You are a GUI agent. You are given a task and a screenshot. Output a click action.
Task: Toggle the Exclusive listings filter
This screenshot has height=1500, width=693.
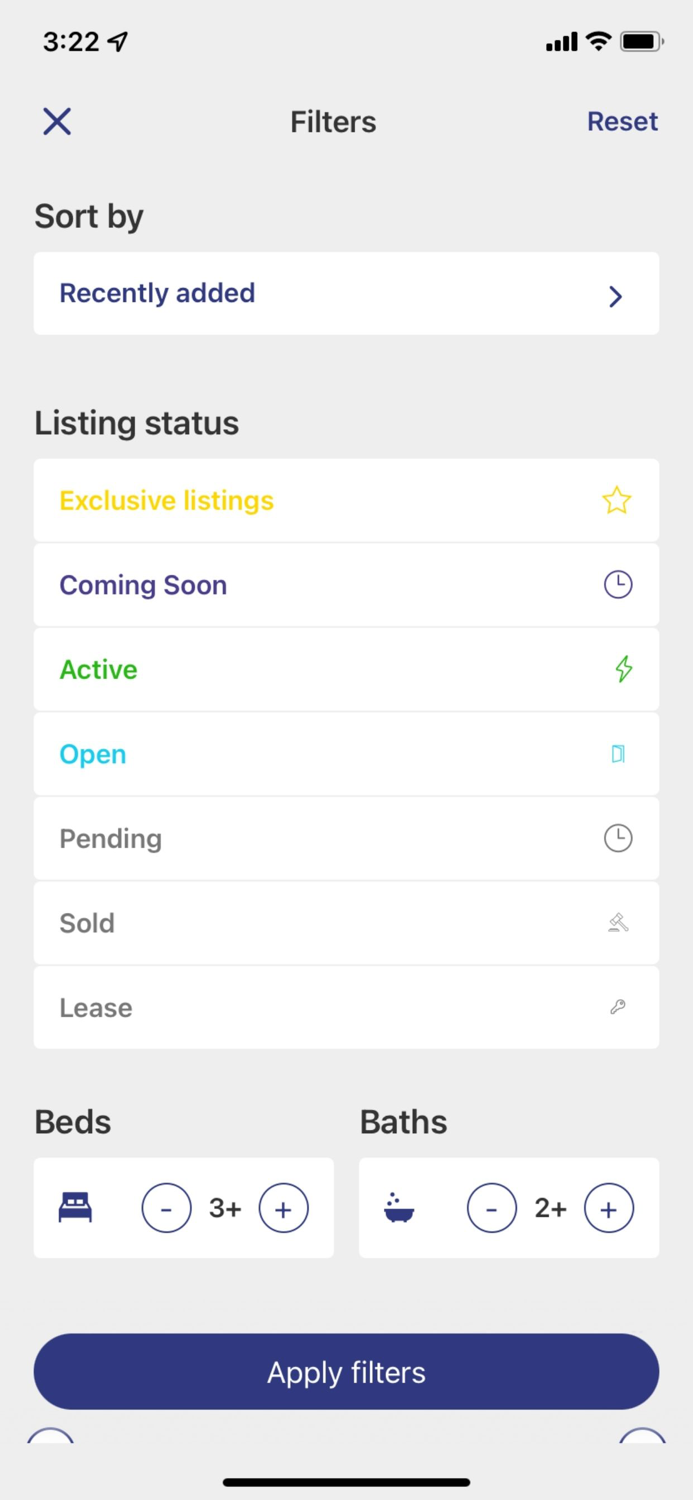coord(346,500)
